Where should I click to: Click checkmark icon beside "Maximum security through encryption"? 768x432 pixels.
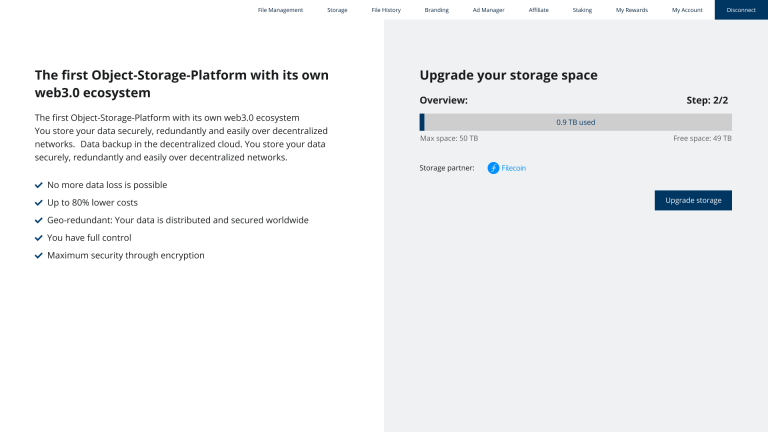point(39,256)
